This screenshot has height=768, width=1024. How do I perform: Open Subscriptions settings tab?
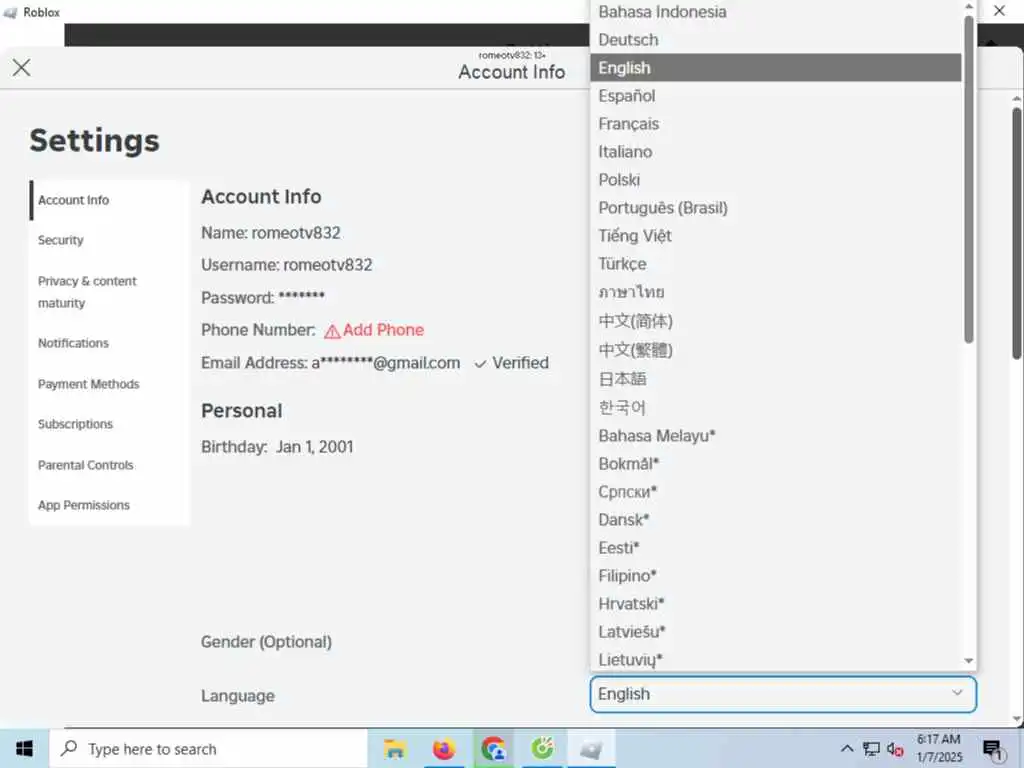coord(109,424)
